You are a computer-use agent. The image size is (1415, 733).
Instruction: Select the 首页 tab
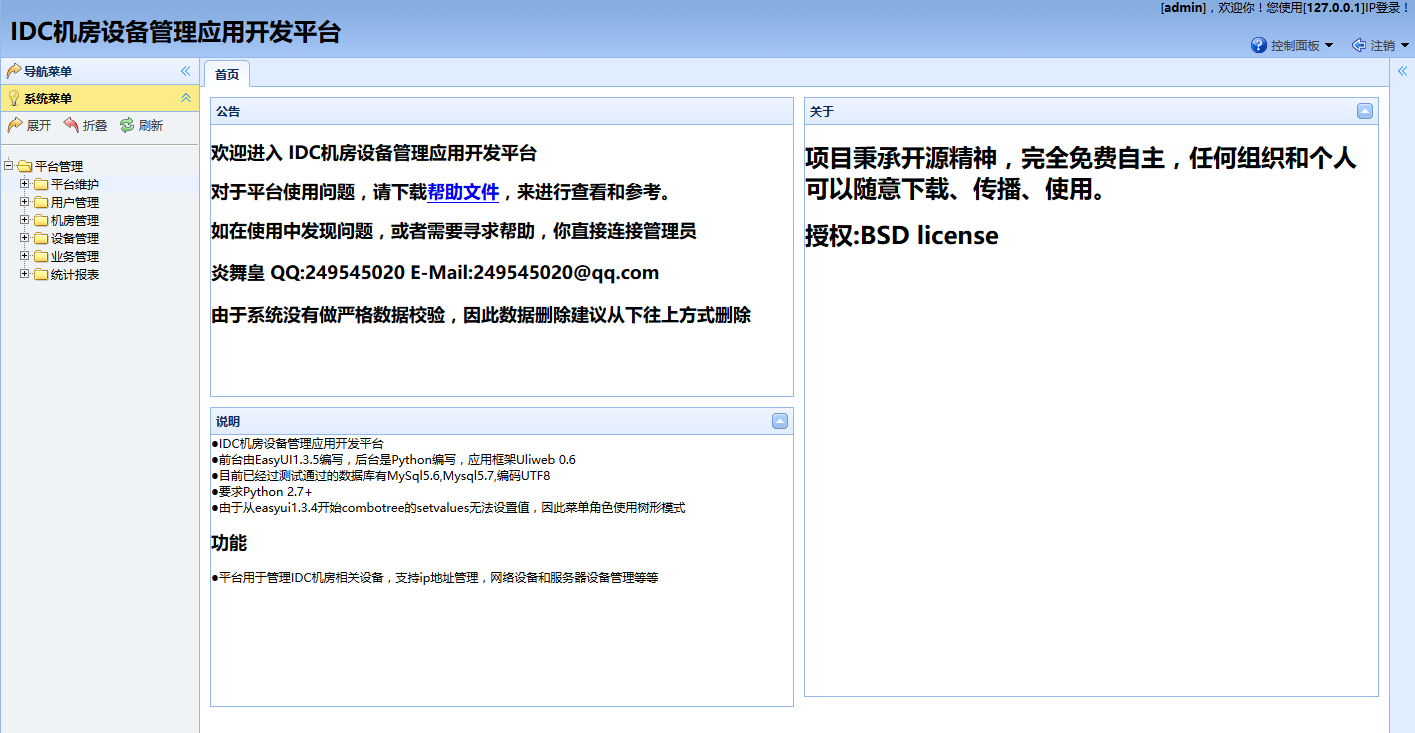[x=227, y=74]
